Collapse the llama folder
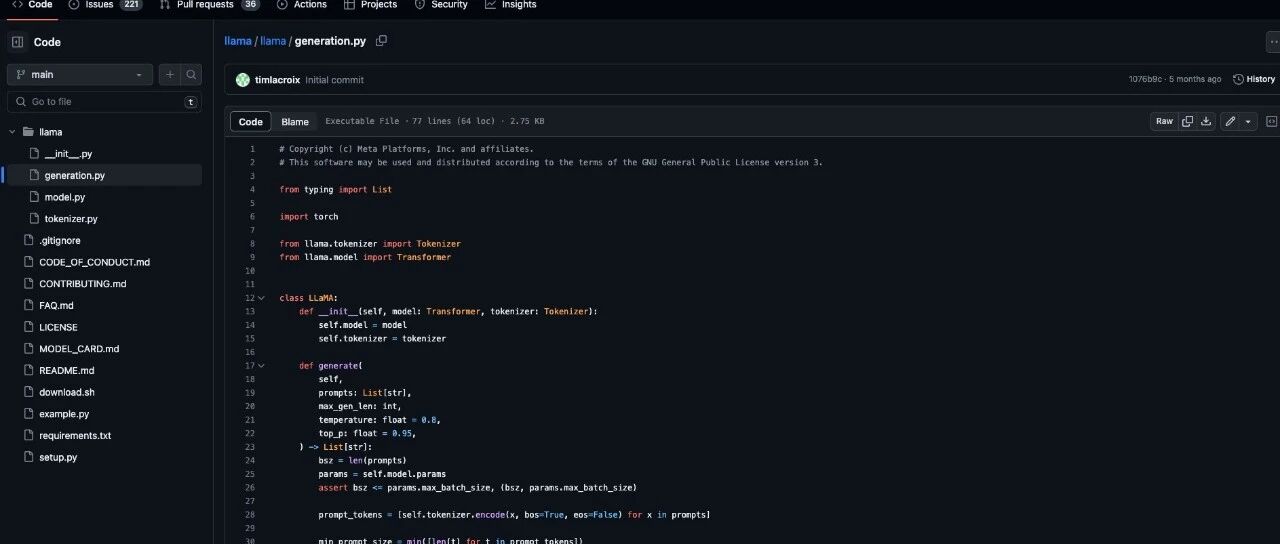Screen dimensions: 1280x544 pyautogui.click(x=14, y=132)
